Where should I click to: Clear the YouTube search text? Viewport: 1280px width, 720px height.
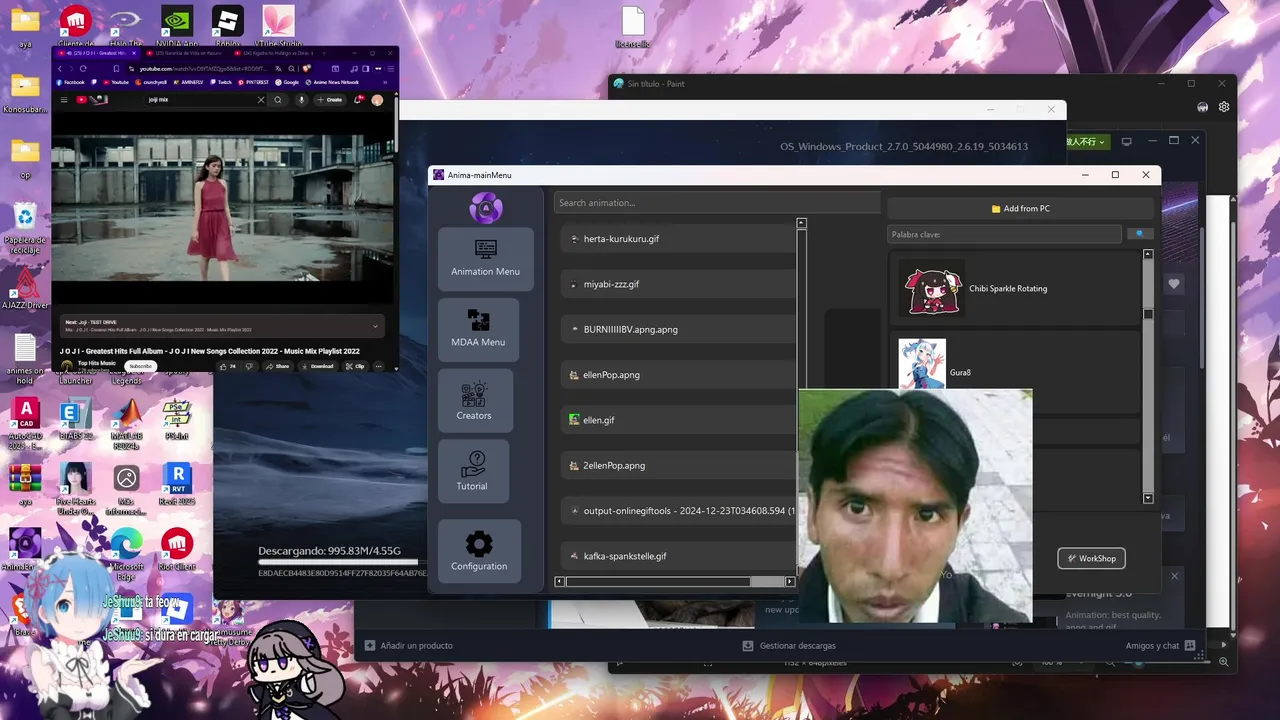coord(262,100)
